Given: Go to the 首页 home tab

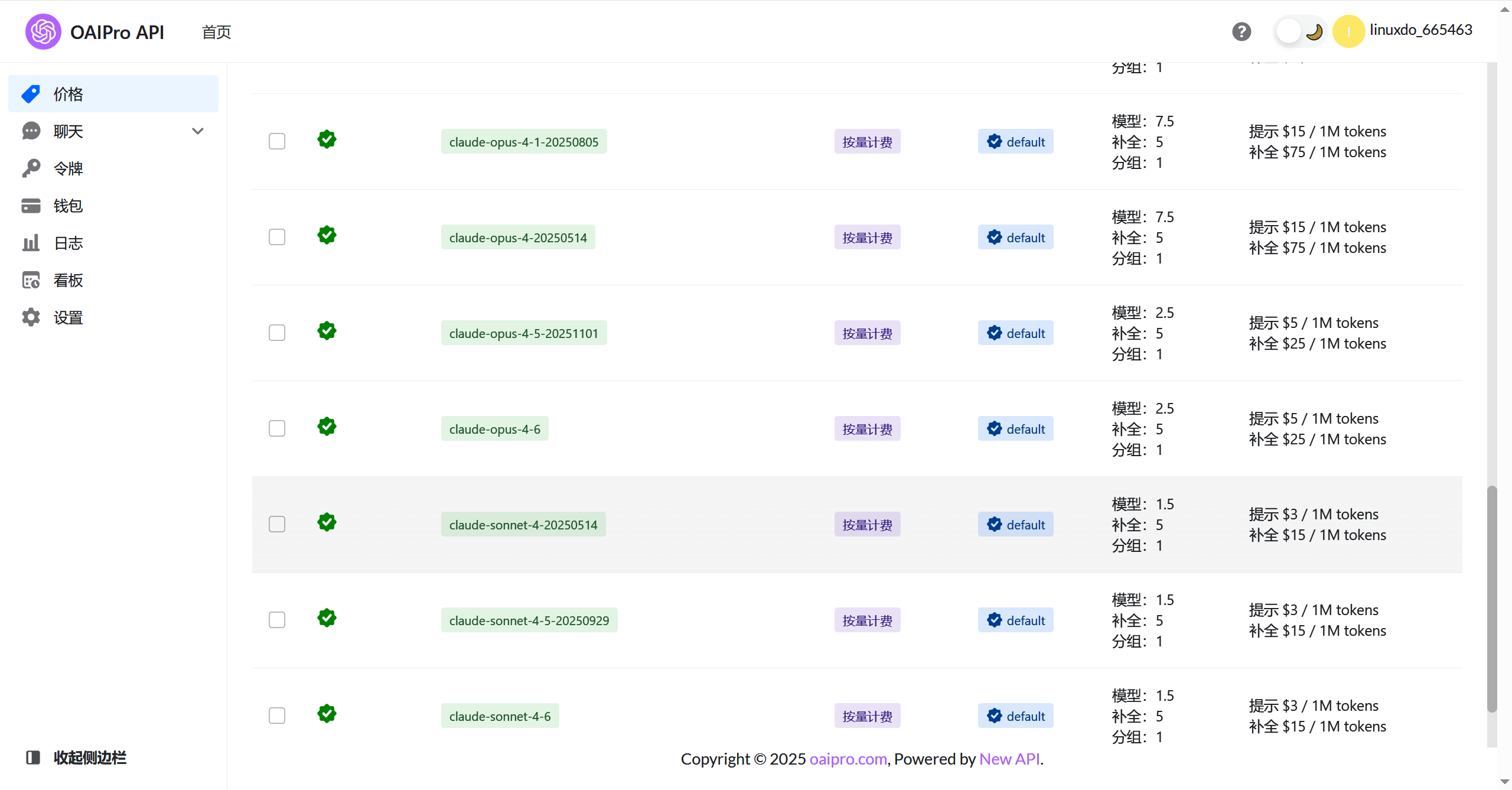Looking at the screenshot, I should (217, 32).
